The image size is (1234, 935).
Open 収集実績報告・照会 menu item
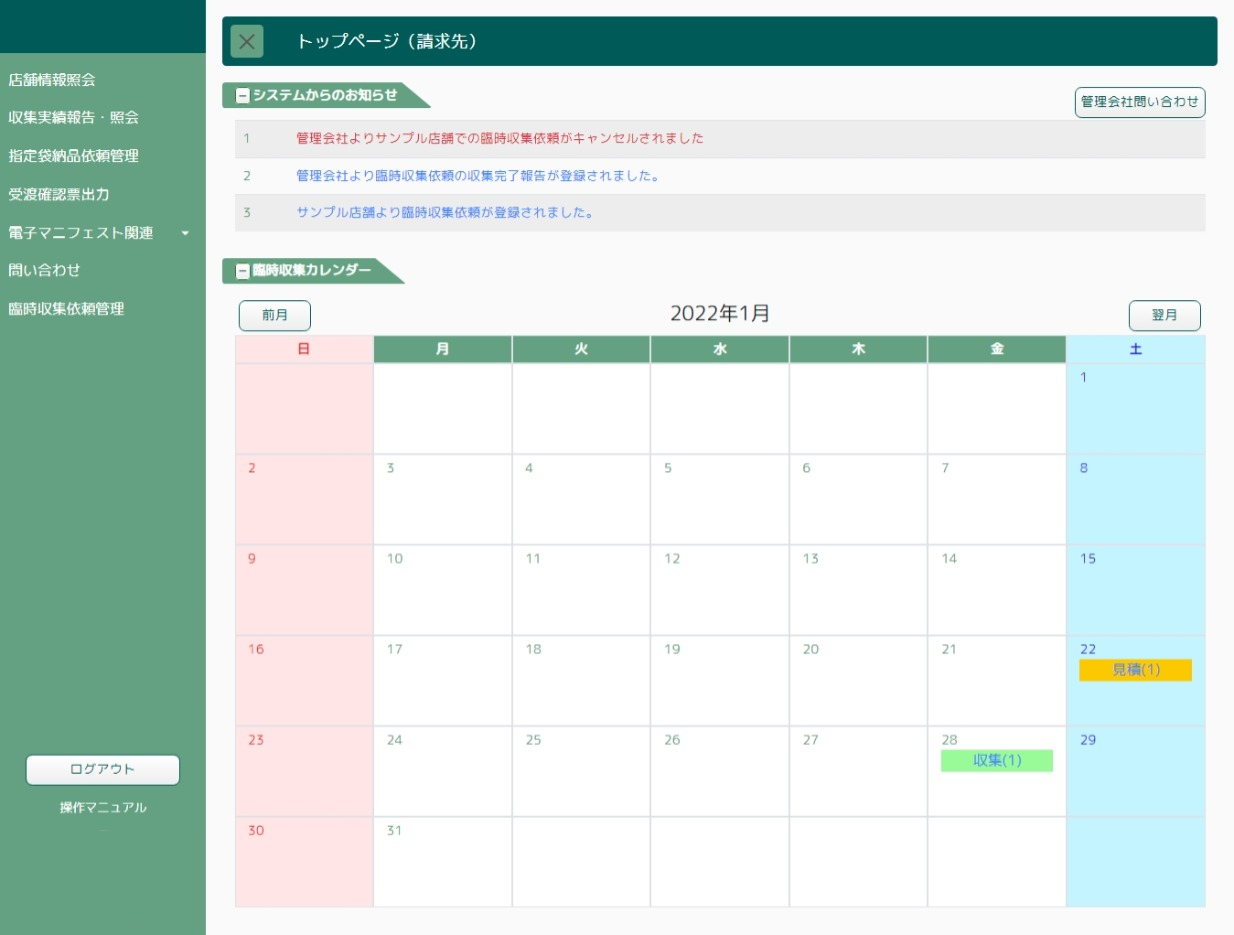pyautogui.click(x=73, y=118)
